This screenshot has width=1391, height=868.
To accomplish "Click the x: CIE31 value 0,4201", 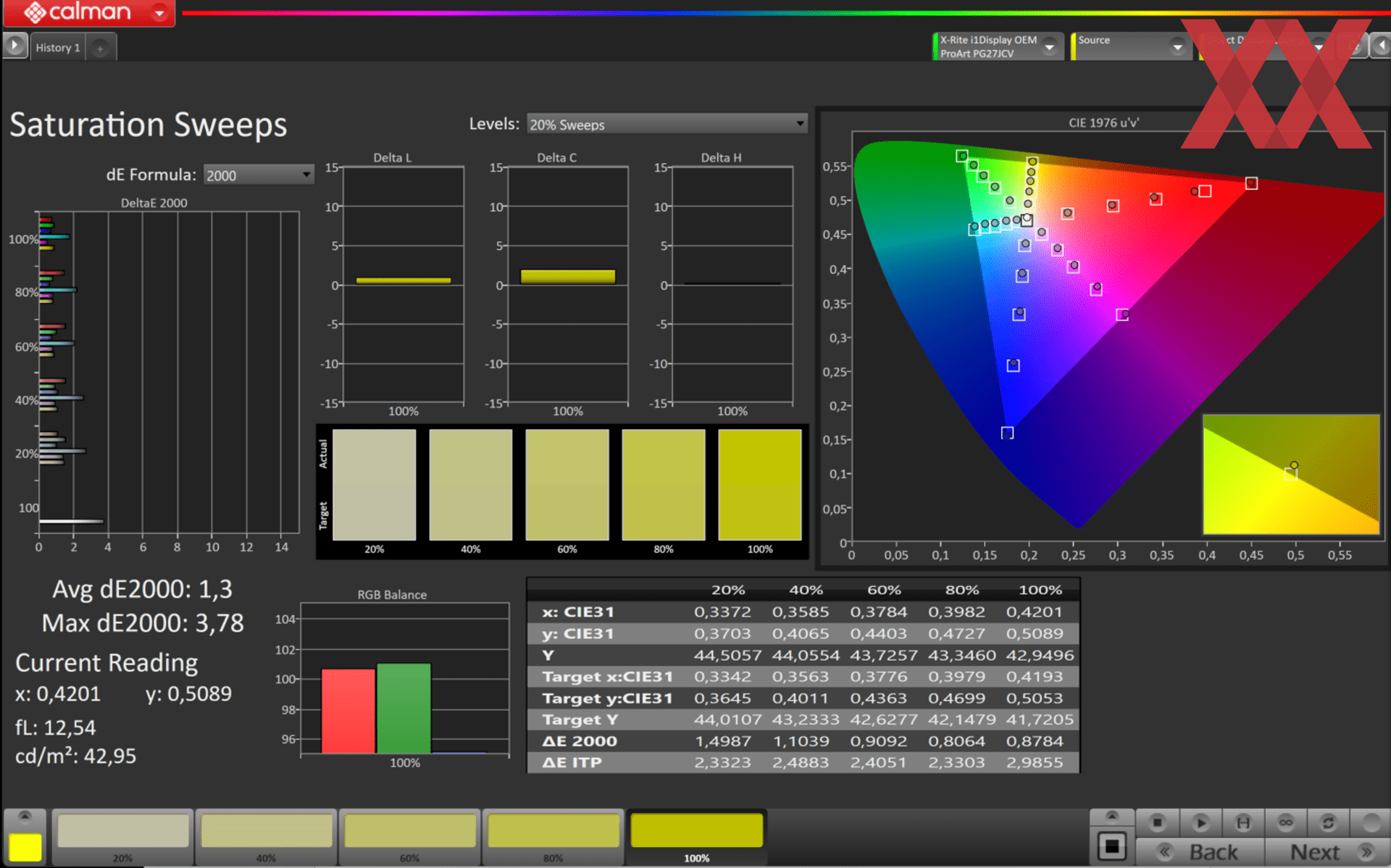I will click(x=1035, y=612).
